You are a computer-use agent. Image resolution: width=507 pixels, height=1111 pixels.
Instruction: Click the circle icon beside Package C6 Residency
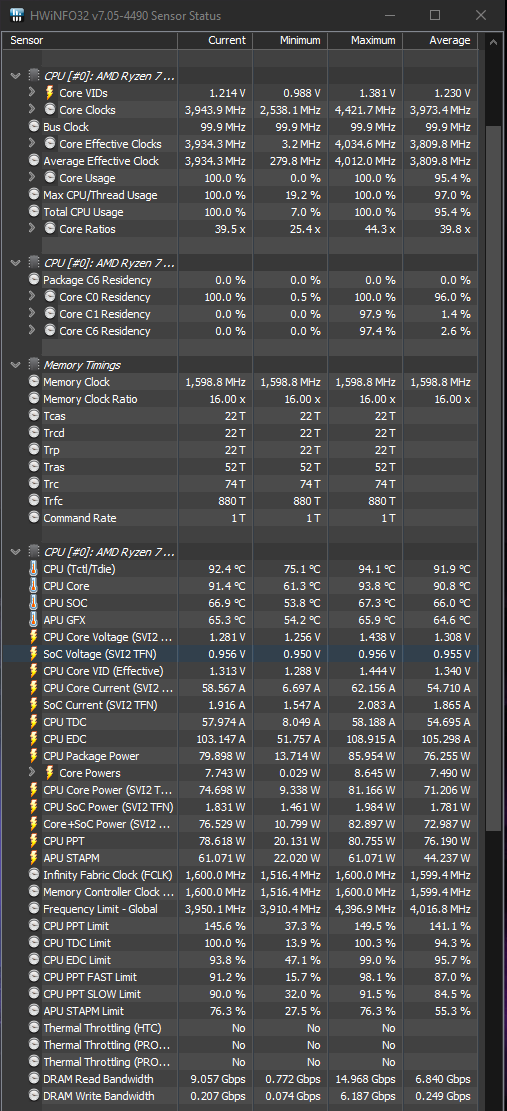click(x=34, y=280)
